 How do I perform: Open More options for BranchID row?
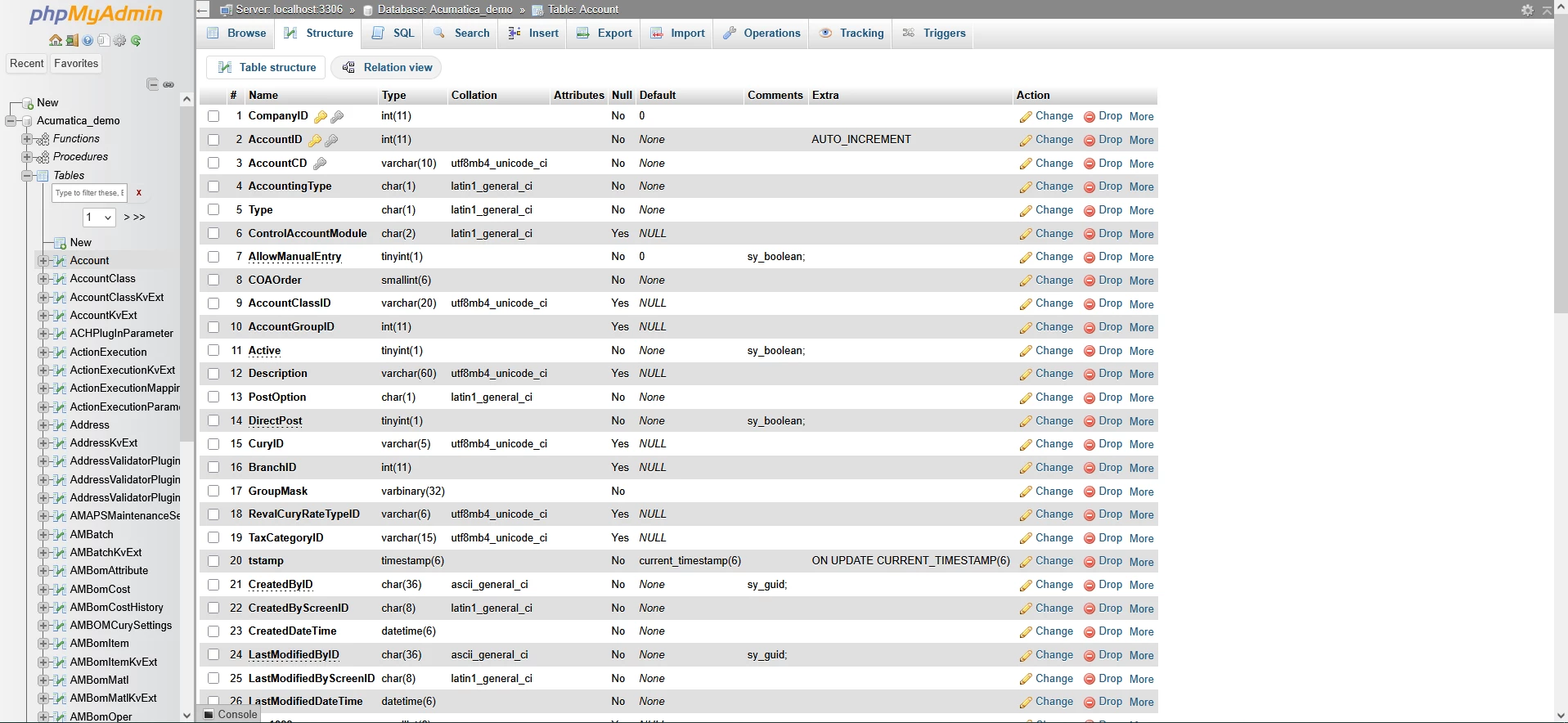1142,469
